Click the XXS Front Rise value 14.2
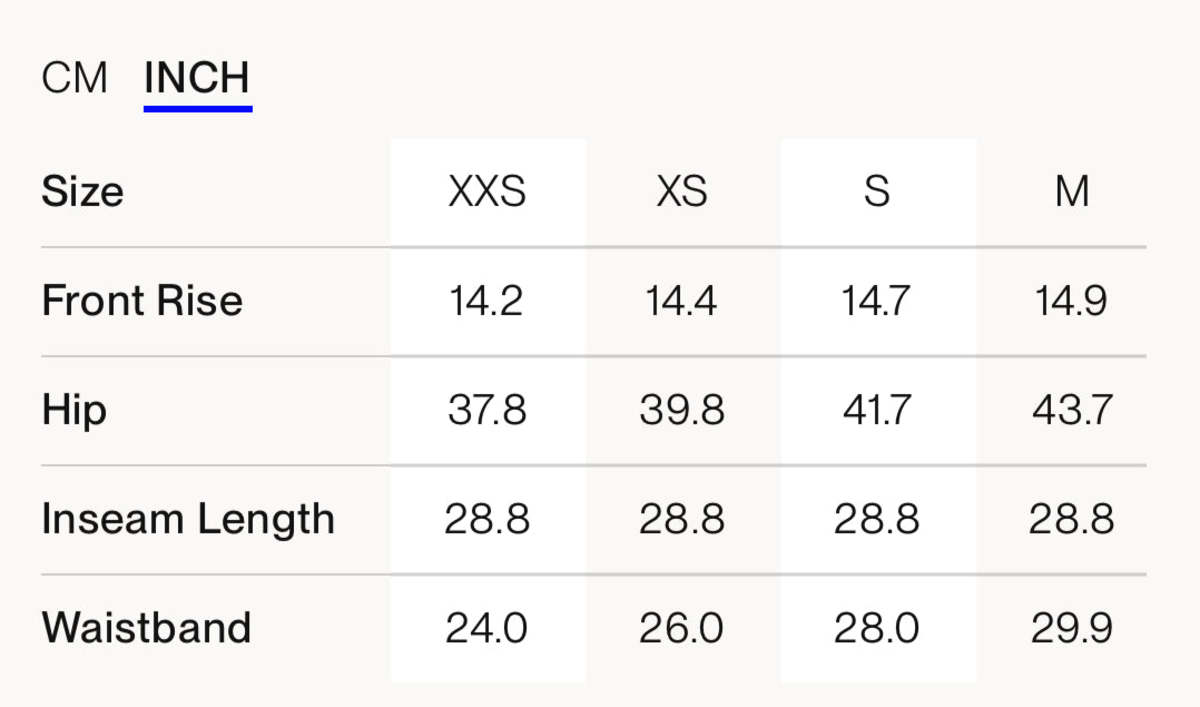The height and width of the screenshot is (707, 1200). click(487, 301)
